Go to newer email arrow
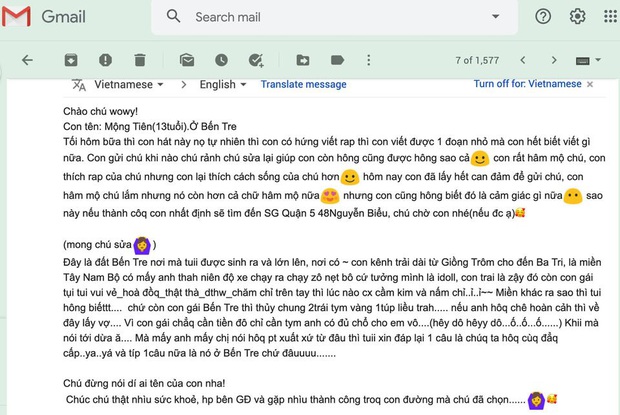The width and height of the screenshot is (620, 415). (x=523, y=60)
